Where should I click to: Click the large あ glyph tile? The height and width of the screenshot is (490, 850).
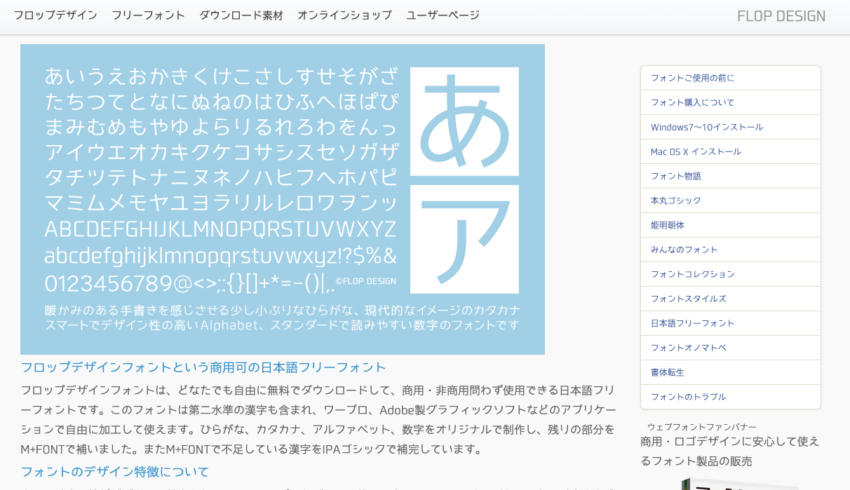click(465, 121)
